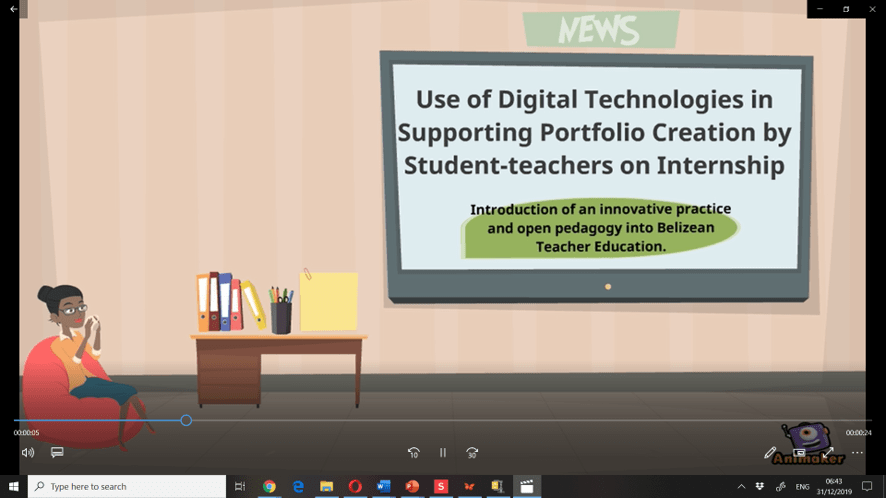Click the Type here to search box
Viewport: 886px width, 498px height.
127,487
